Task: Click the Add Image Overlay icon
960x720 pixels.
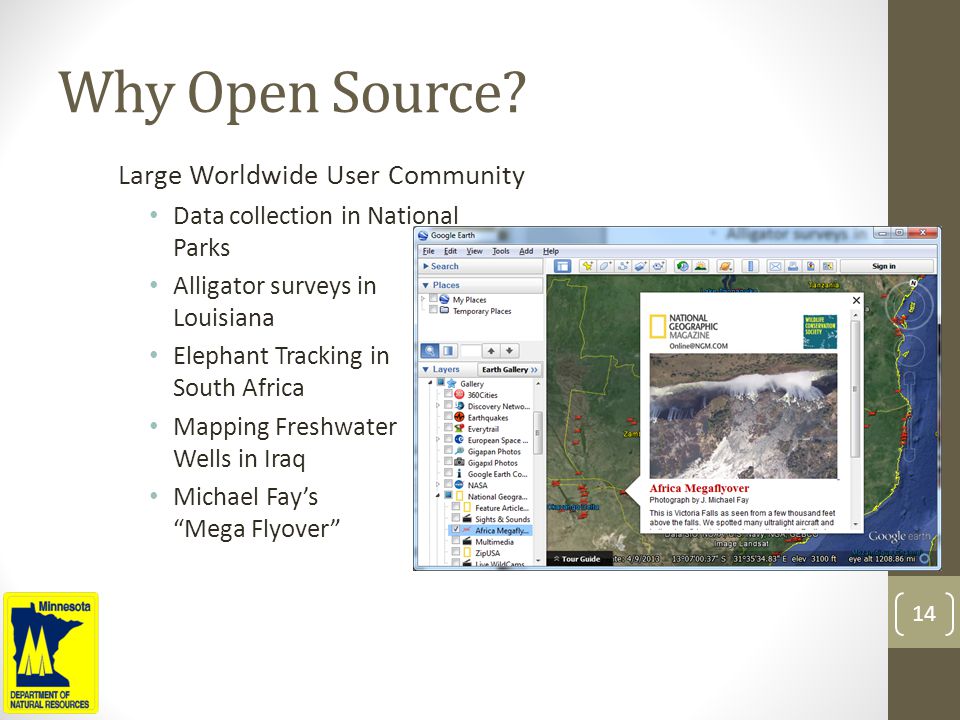Action: [x=640, y=266]
